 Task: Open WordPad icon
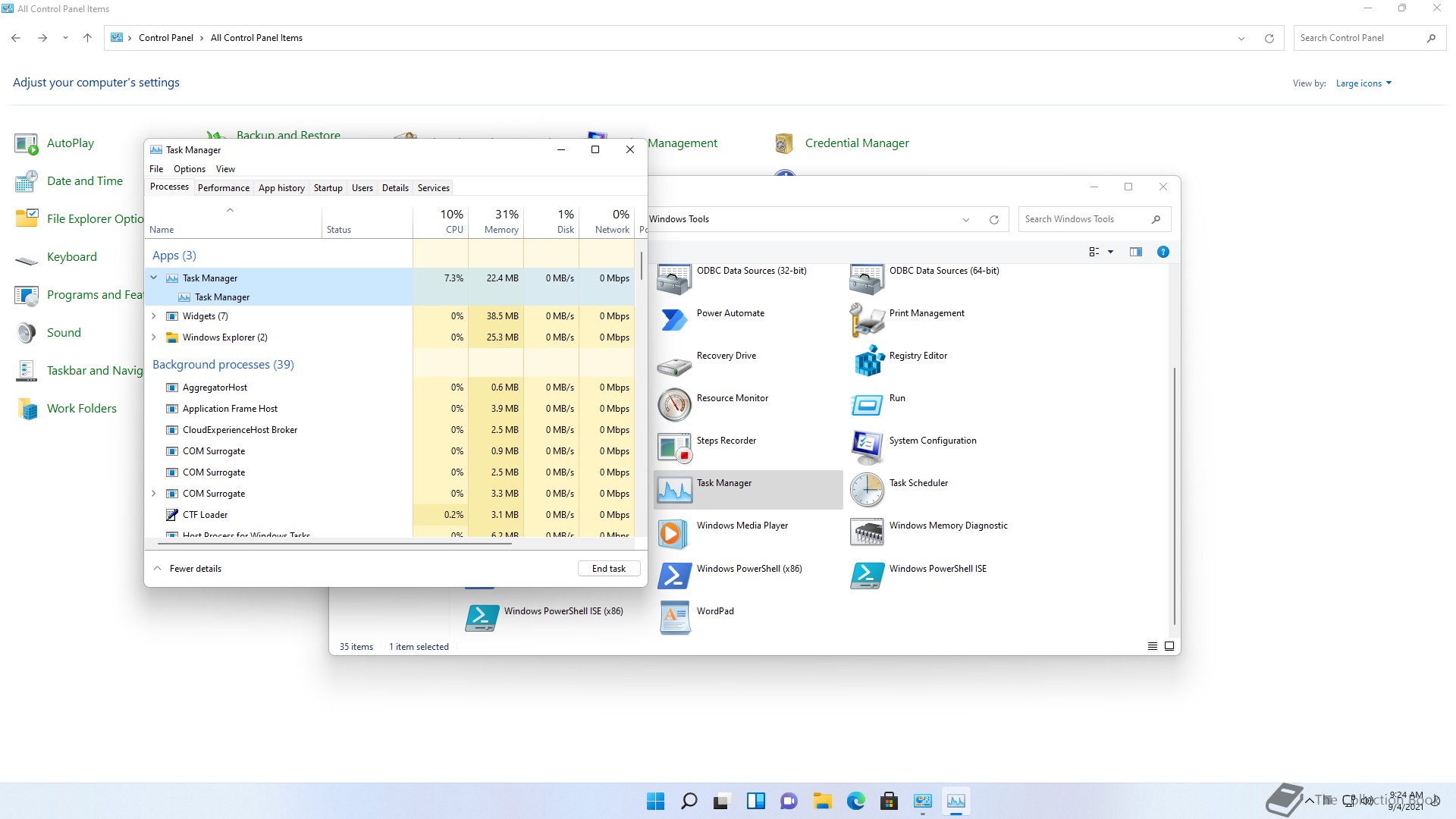[x=673, y=618]
